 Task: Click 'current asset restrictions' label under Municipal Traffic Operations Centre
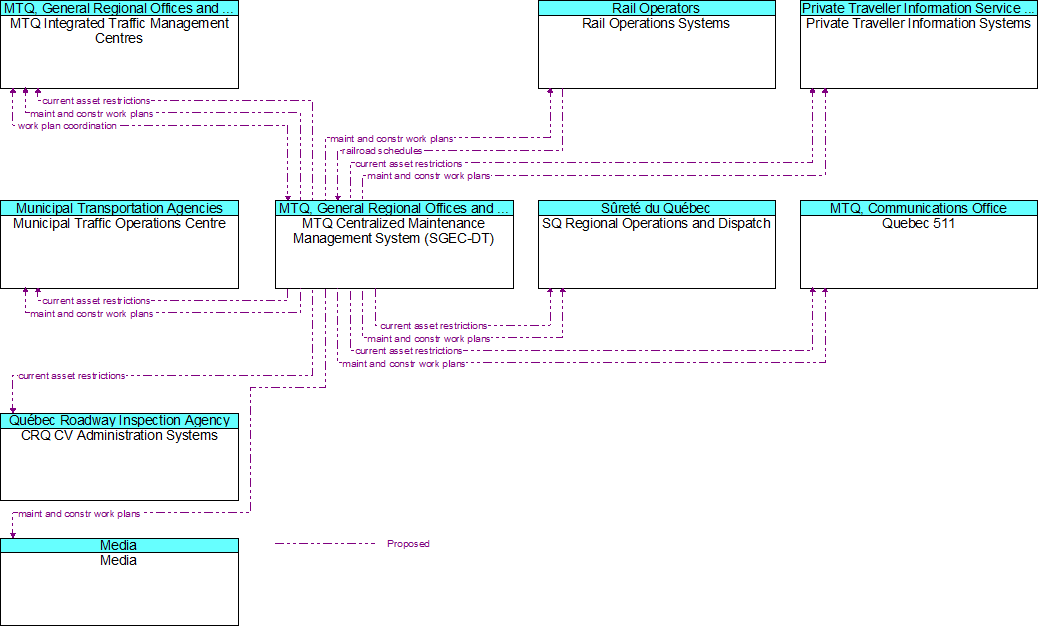pyautogui.click(x=96, y=301)
